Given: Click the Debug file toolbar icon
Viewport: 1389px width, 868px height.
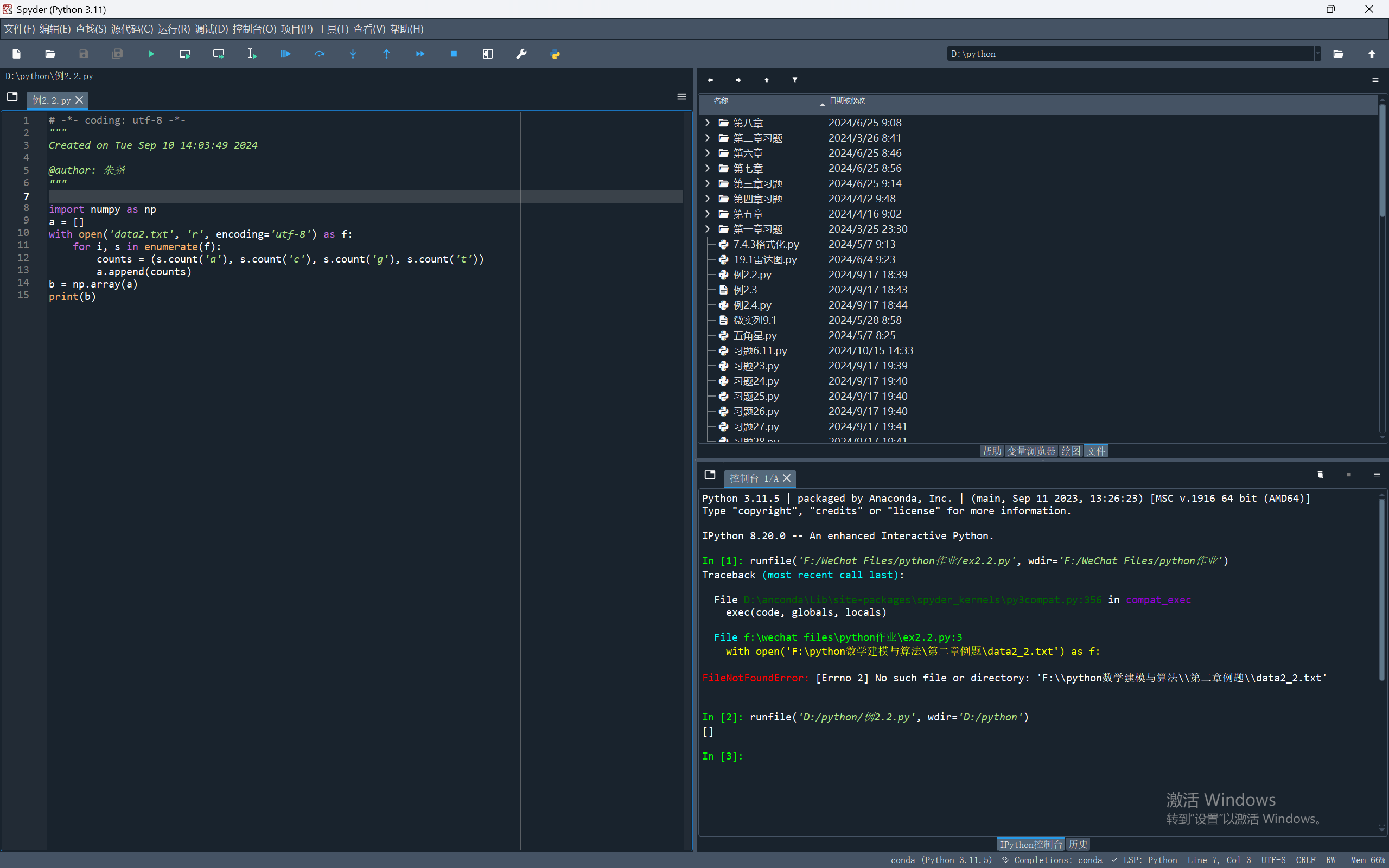Looking at the screenshot, I should click(285, 54).
